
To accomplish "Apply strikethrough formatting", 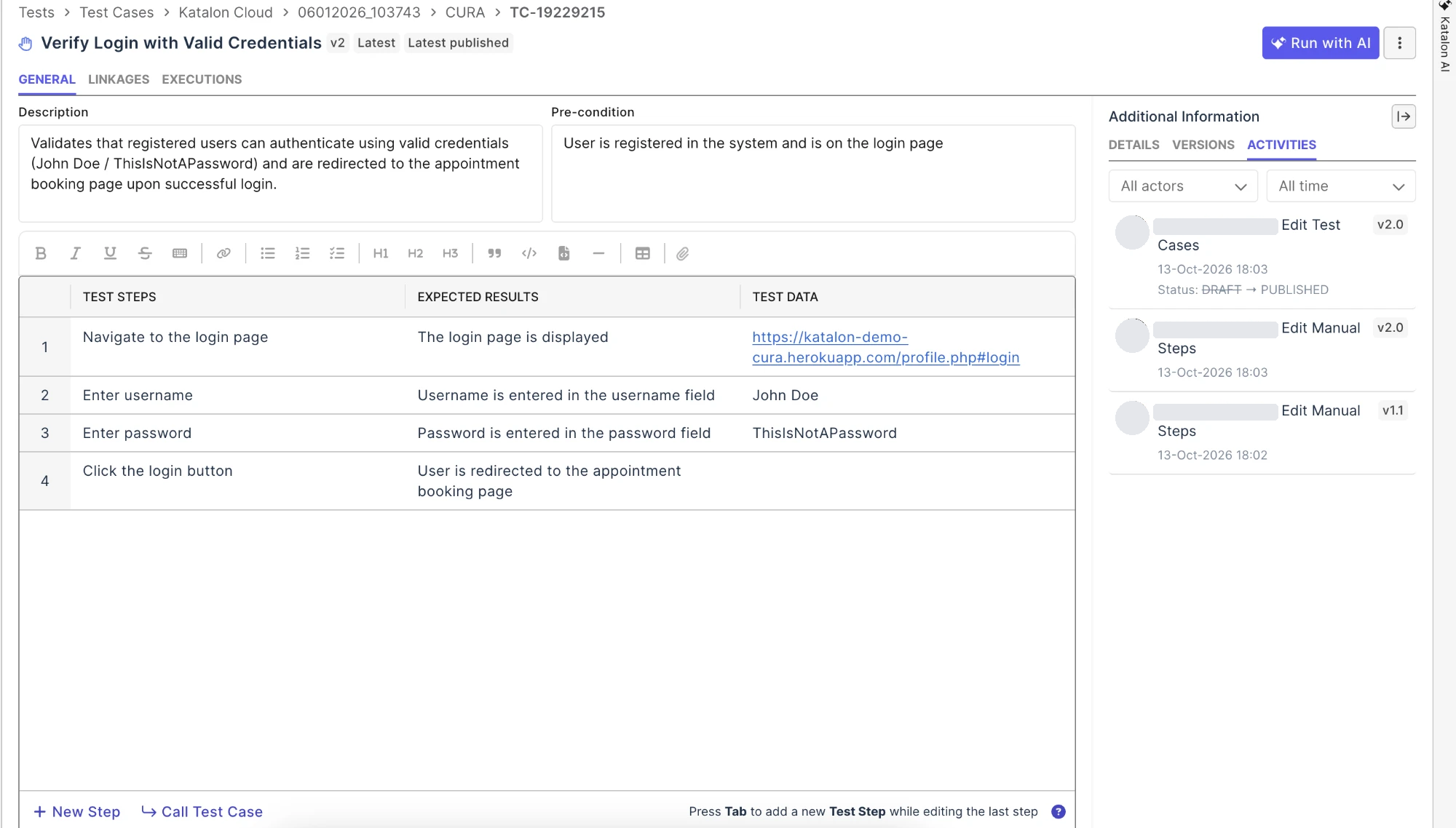I will (x=145, y=253).
